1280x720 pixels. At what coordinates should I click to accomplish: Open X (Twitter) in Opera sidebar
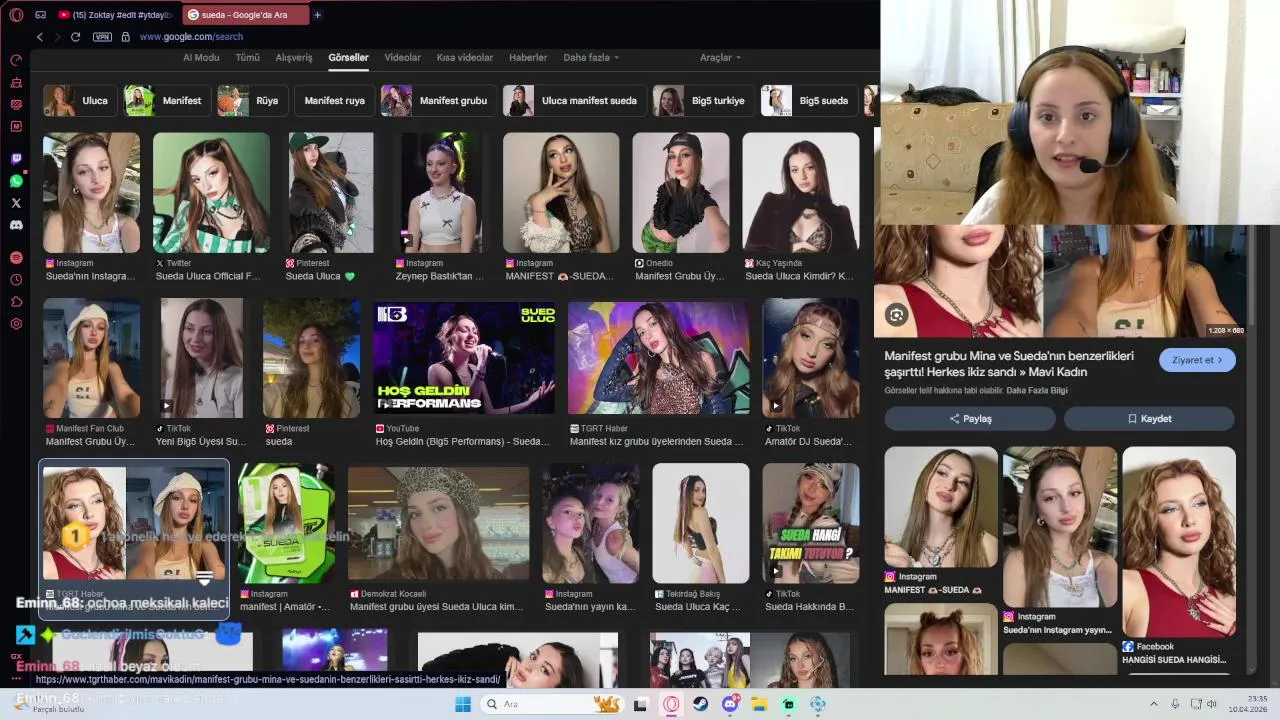[x=16, y=203]
